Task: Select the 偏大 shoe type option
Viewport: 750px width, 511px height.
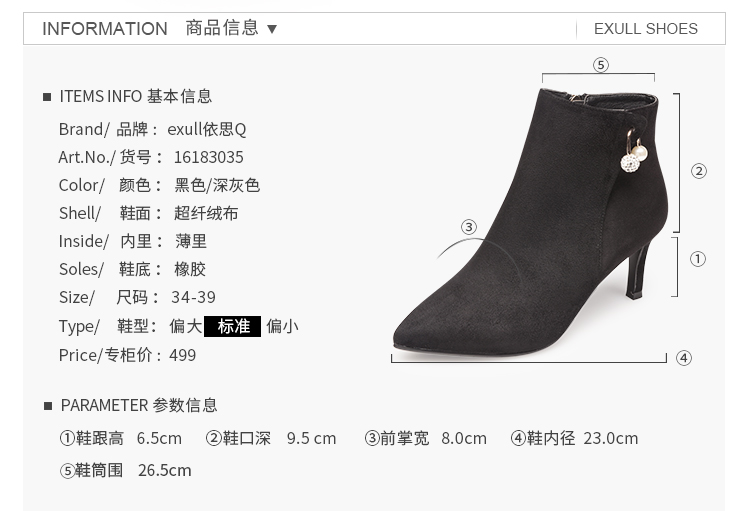Action: (186, 326)
